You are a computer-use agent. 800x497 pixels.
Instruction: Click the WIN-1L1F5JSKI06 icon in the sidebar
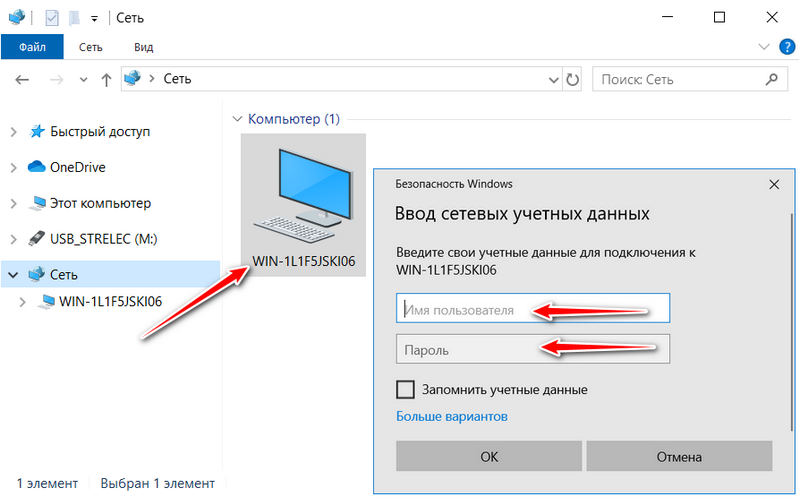point(46,302)
